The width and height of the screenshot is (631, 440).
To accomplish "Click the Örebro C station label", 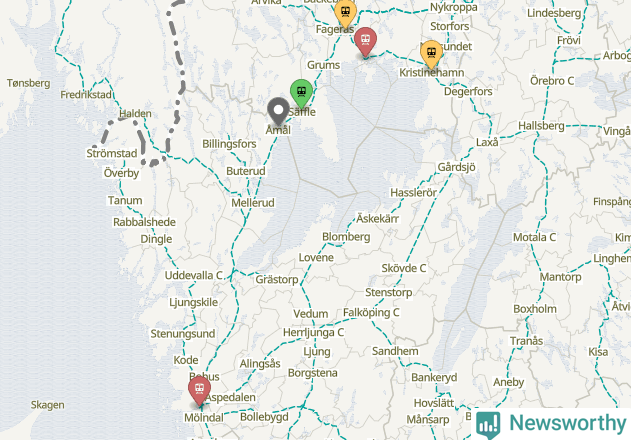I will tap(552, 81).
